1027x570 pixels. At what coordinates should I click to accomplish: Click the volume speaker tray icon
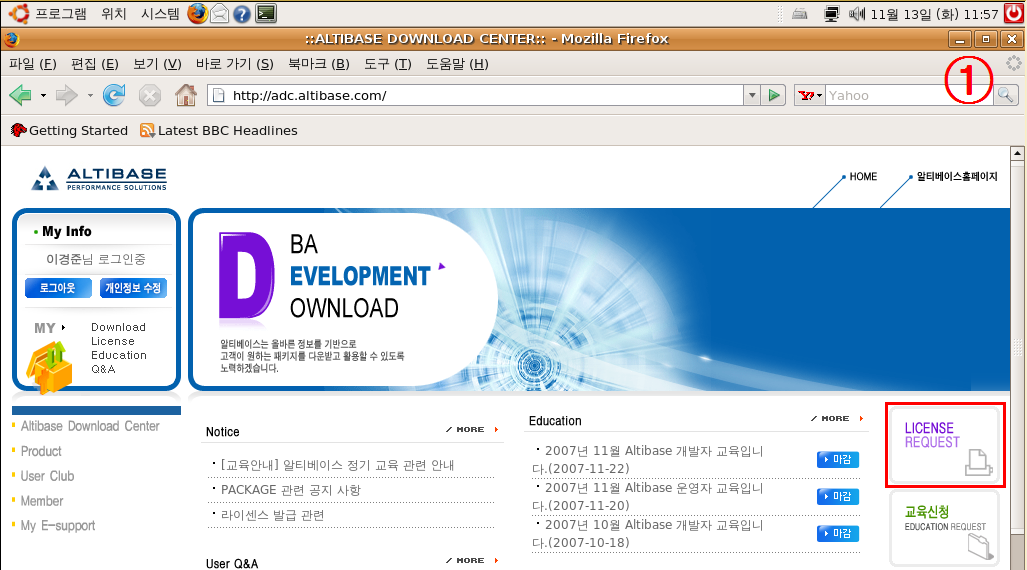pyautogui.click(x=857, y=14)
